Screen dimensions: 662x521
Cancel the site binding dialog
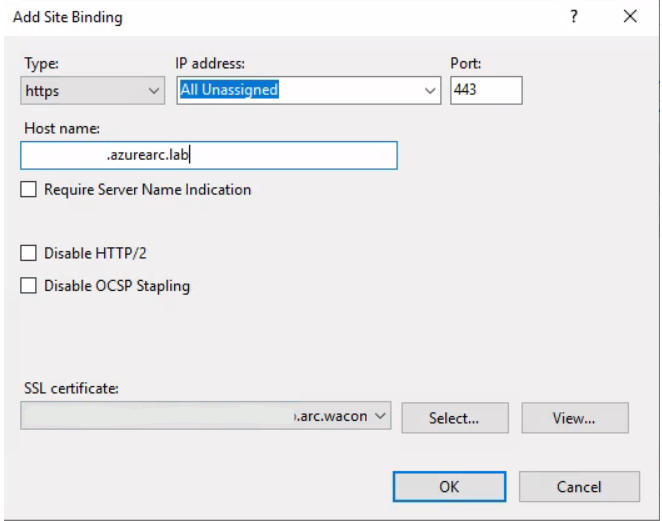click(x=579, y=486)
